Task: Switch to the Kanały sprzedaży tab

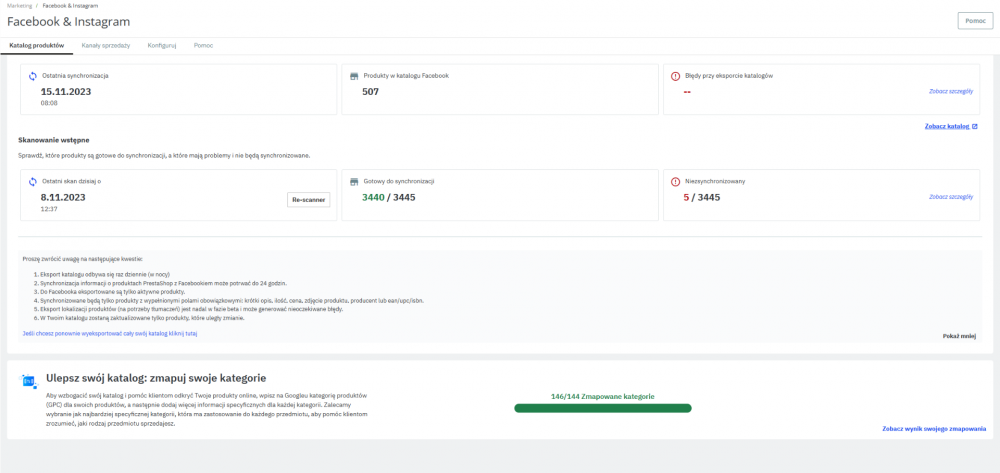Action: point(106,46)
